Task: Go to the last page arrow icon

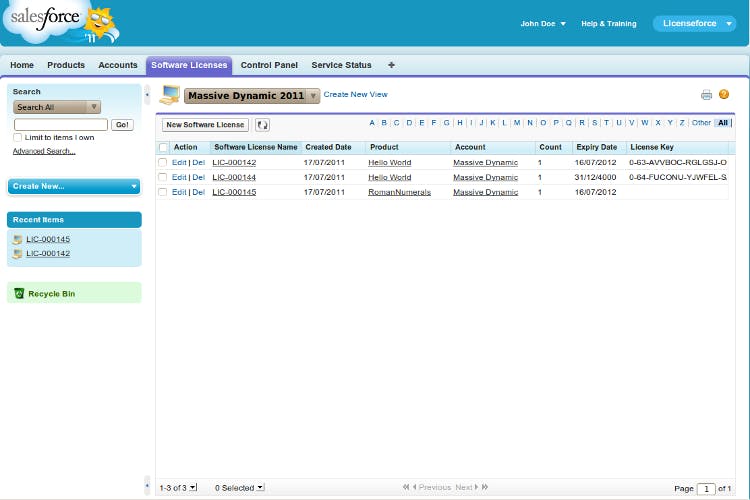Action: (485, 487)
